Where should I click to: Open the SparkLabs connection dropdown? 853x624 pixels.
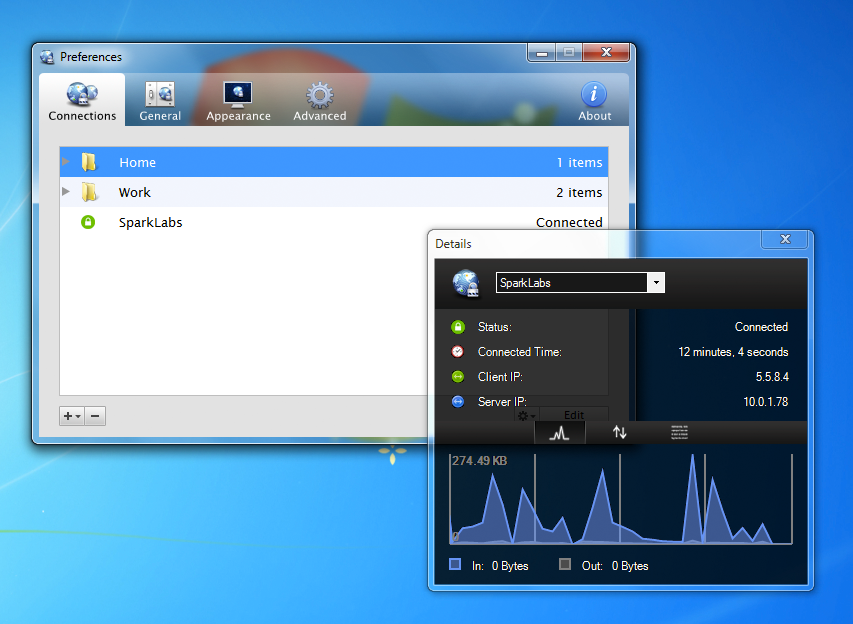(x=655, y=282)
